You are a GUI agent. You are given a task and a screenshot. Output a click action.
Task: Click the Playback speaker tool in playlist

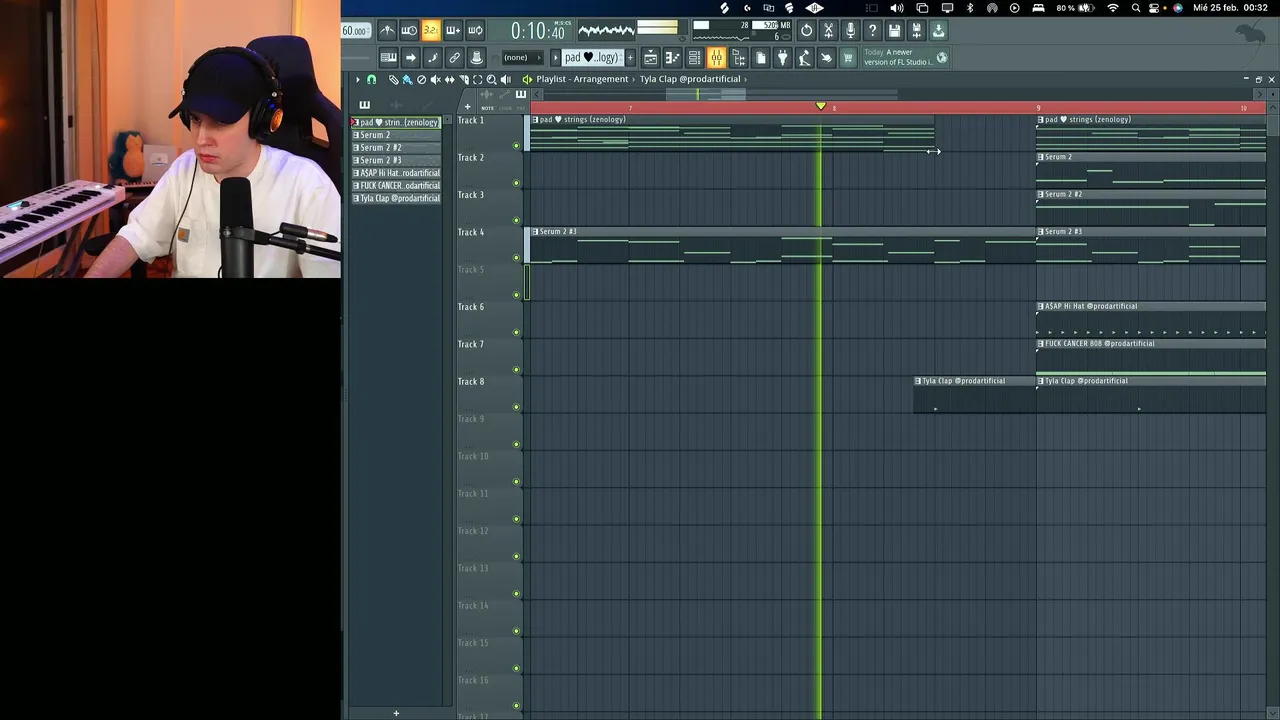tap(505, 79)
